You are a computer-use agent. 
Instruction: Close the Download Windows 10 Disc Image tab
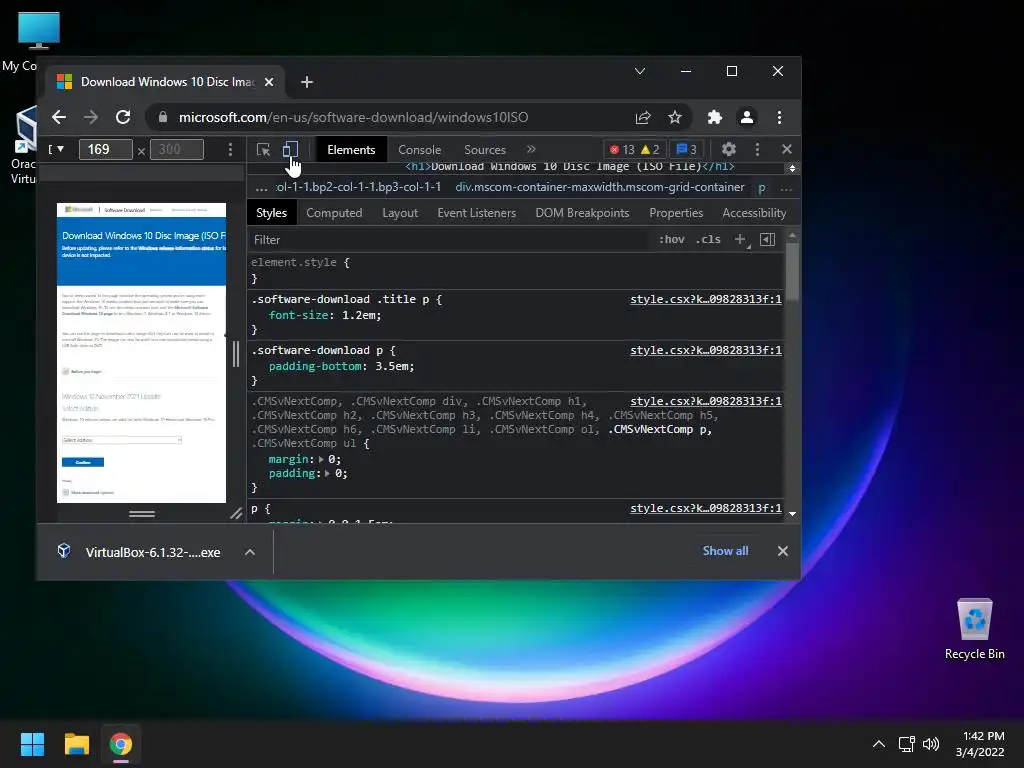click(269, 82)
